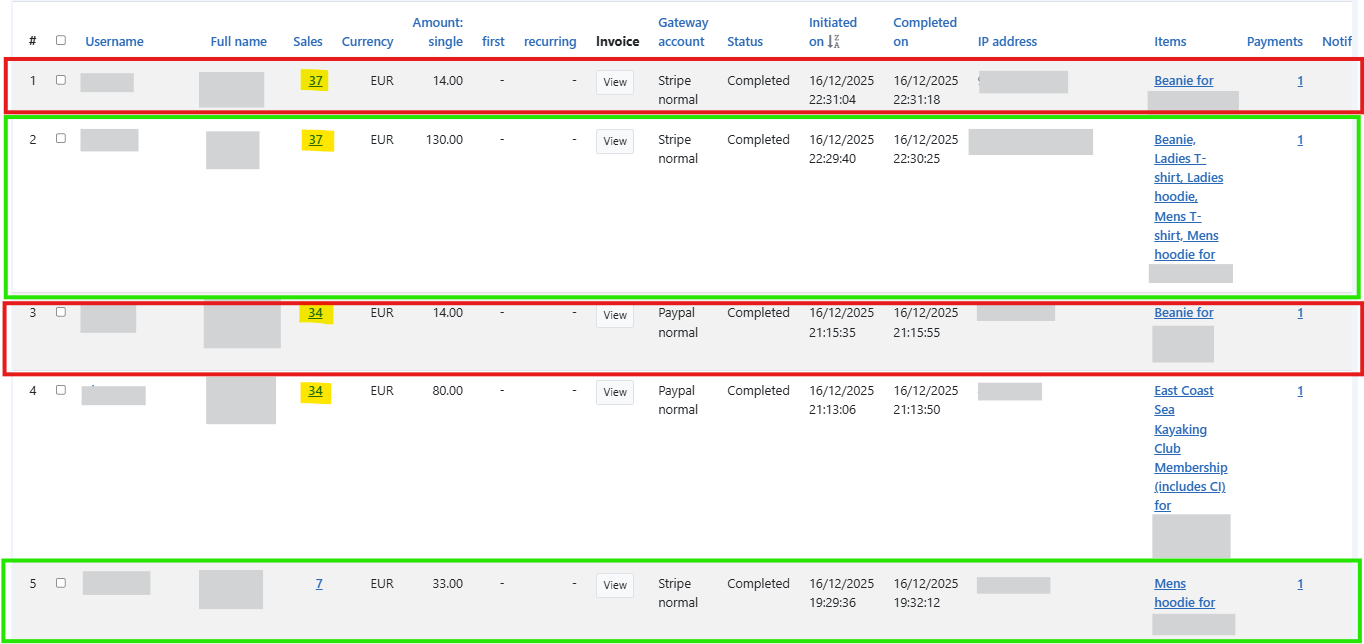View invoice for the 80.00 Paypal payment
The image size is (1364, 644).
tap(615, 392)
